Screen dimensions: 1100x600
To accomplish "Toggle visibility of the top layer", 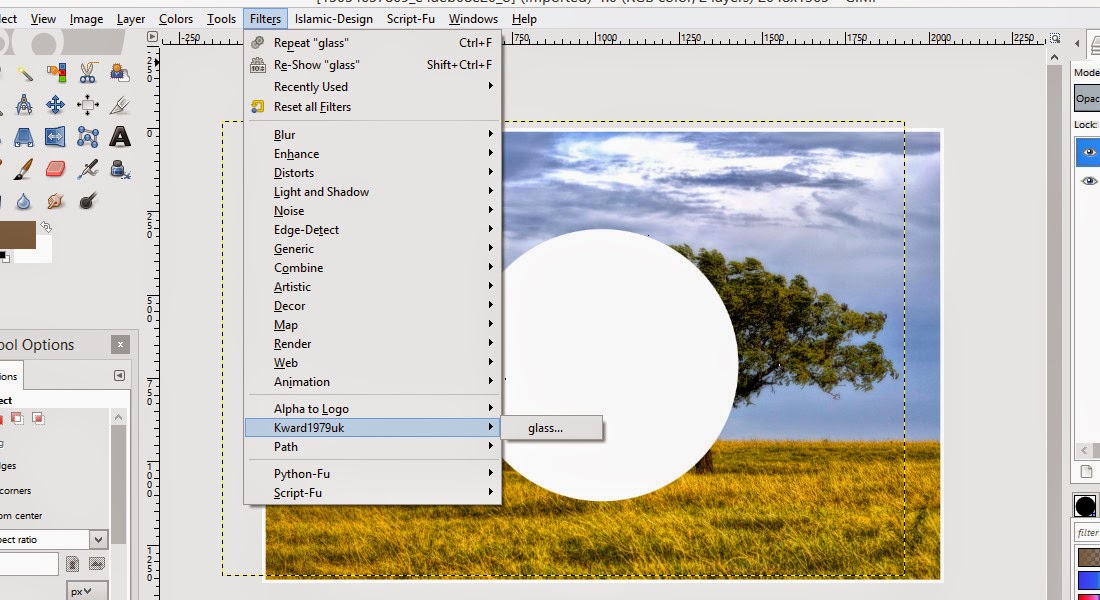I will (x=1089, y=152).
